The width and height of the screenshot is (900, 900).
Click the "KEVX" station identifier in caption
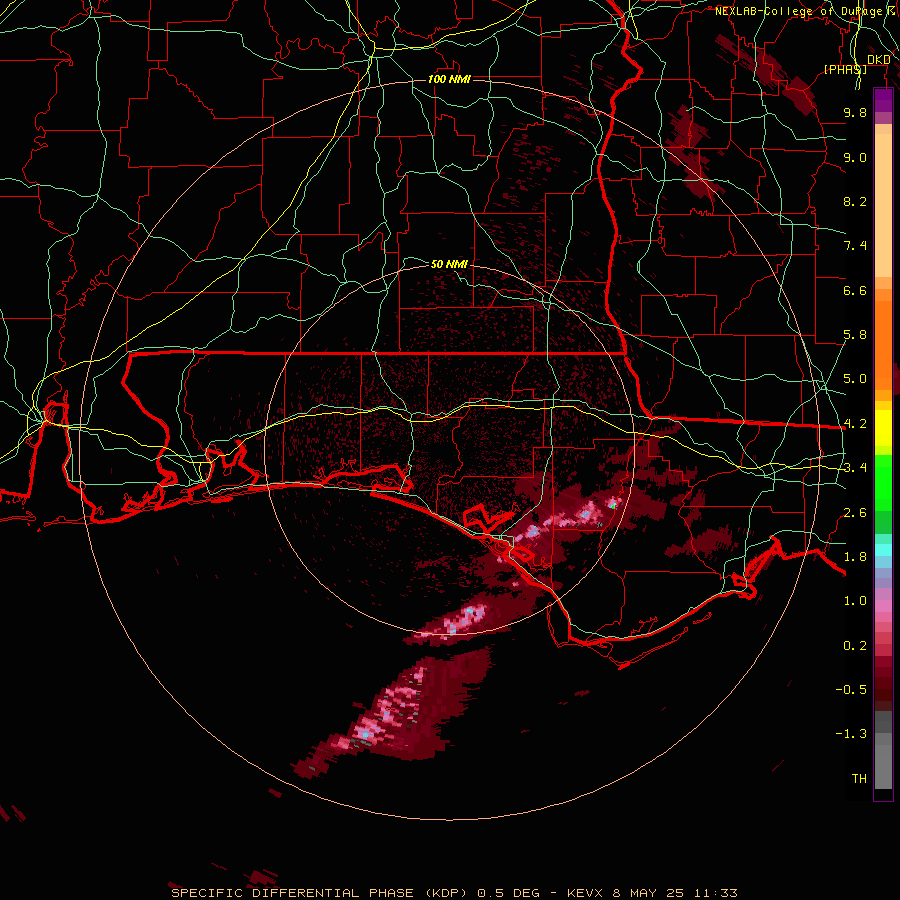585,893
